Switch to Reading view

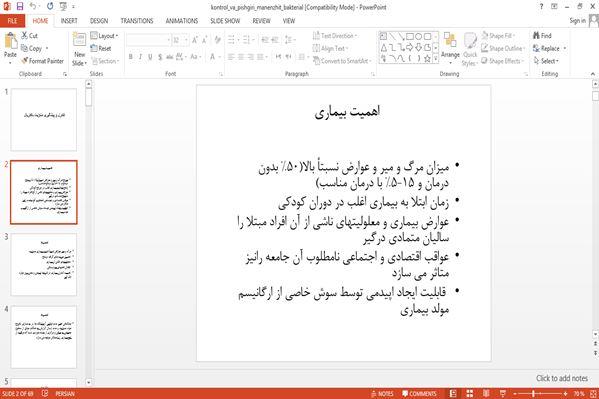click(486, 394)
